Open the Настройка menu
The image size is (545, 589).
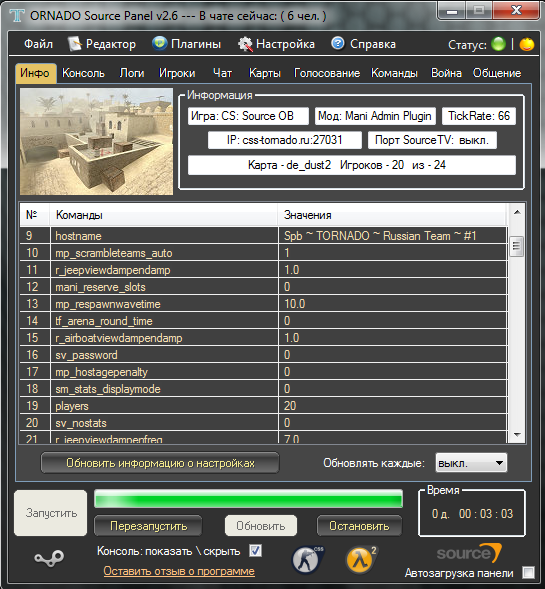(285, 44)
